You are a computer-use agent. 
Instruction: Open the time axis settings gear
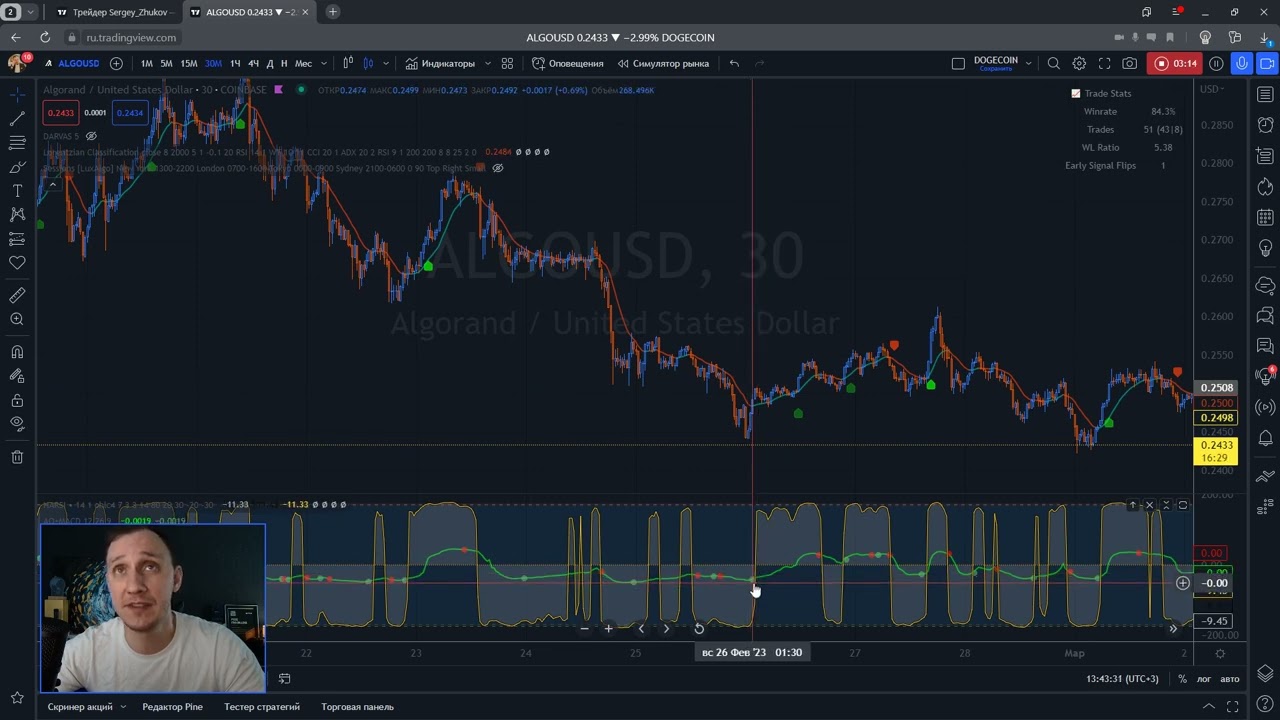pos(1220,653)
